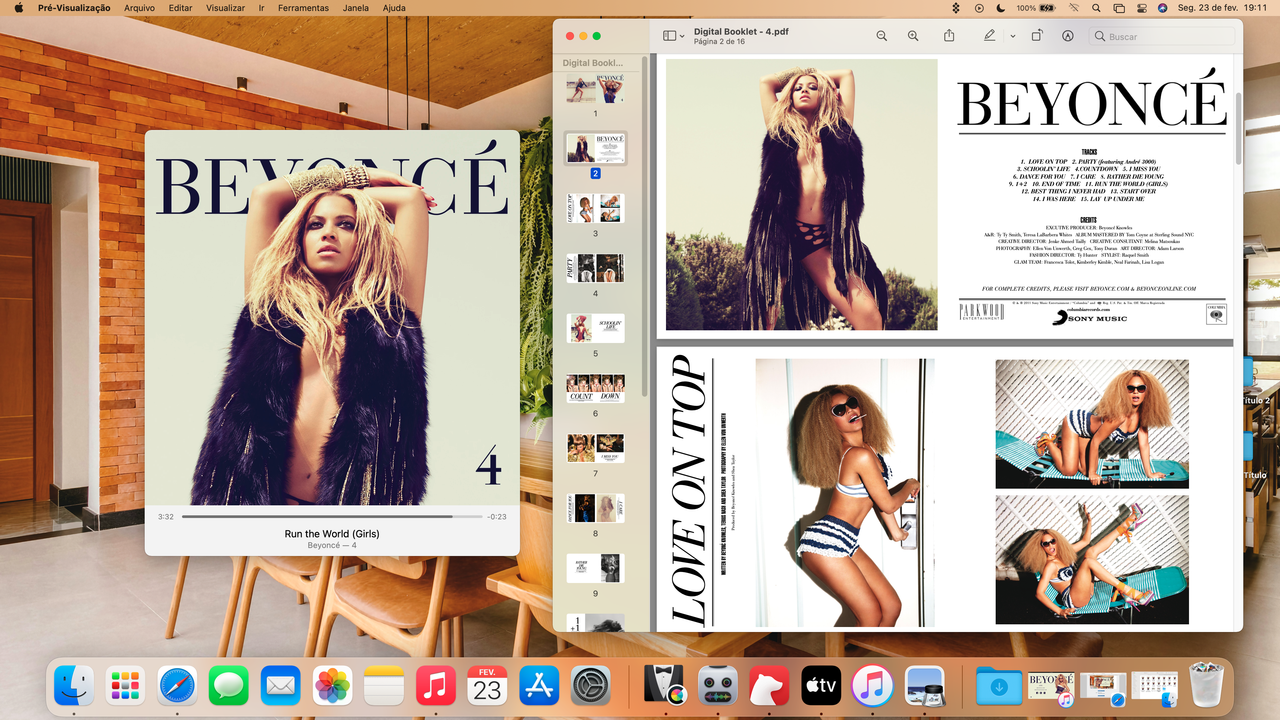Open the Ajuda menu
Image resolution: width=1280 pixels, height=720 pixels.
click(394, 8)
